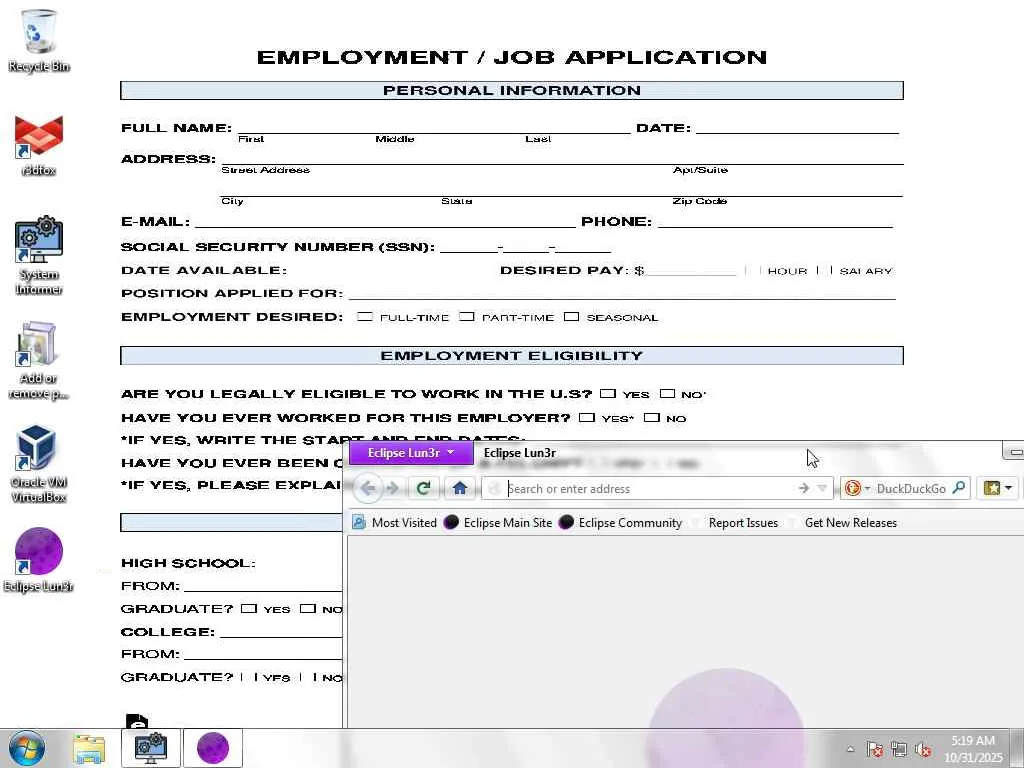Click the Action Center flag tray icon
The height and width of the screenshot is (768, 1024).
point(874,749)
